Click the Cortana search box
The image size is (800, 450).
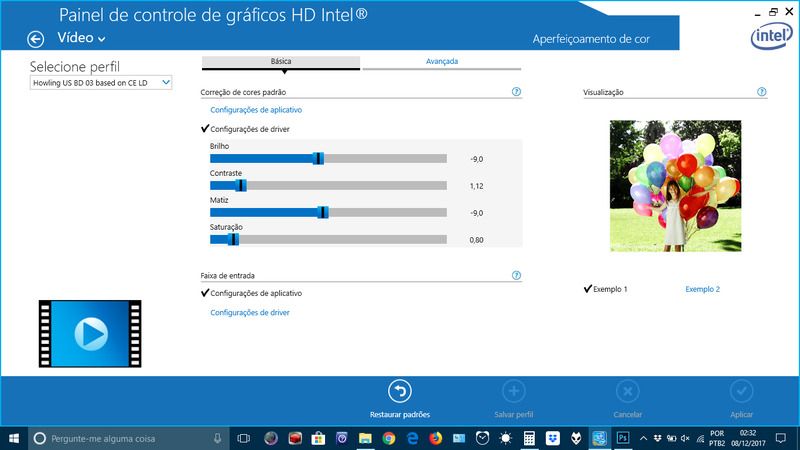128,438
